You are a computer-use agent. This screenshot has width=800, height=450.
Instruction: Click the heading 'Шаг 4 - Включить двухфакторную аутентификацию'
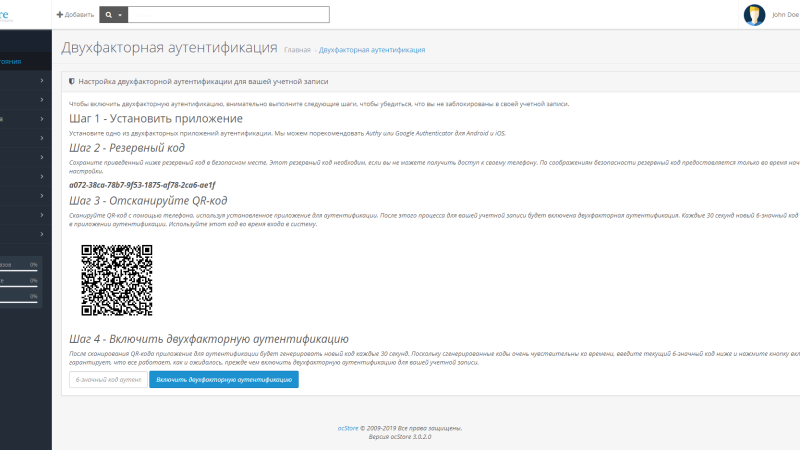point(209,339)
